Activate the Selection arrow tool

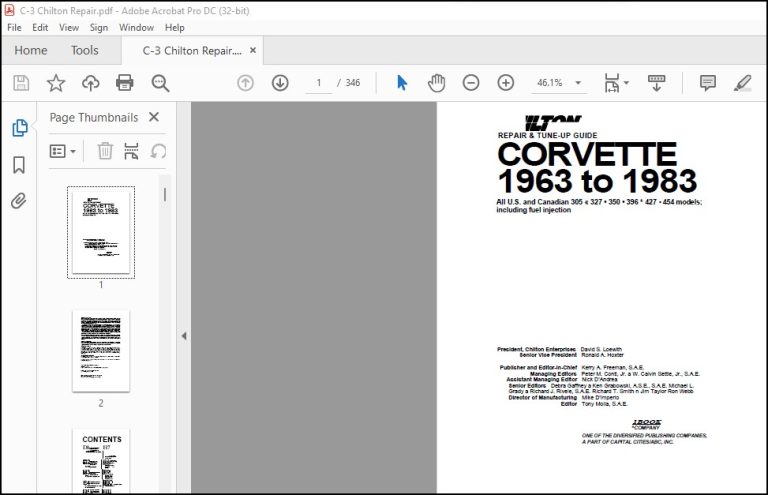pyautogui.click(x=402, y=83)
